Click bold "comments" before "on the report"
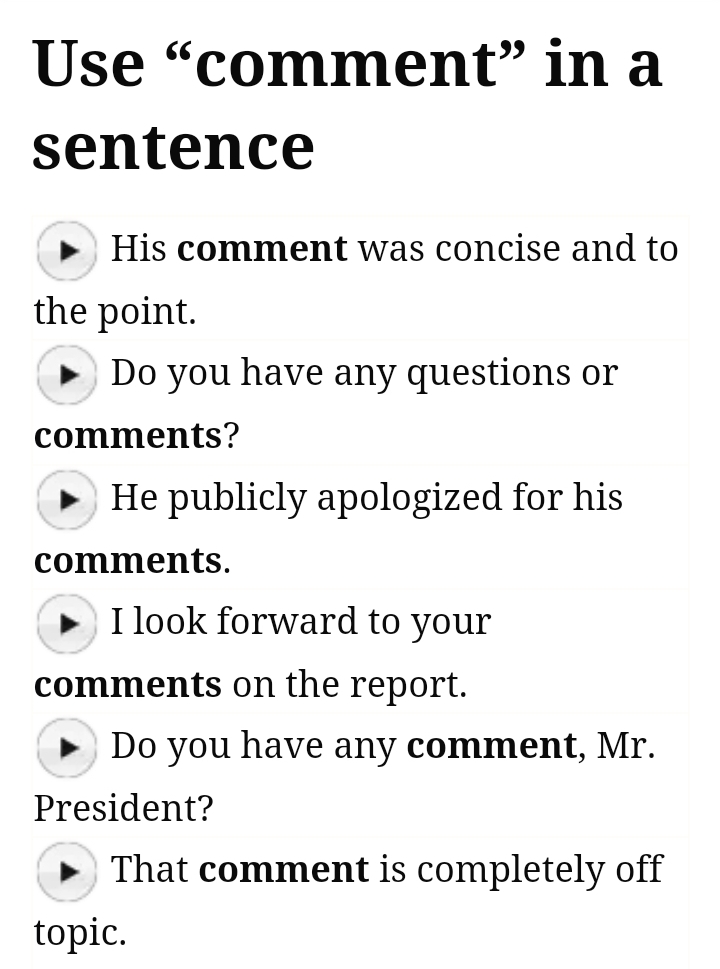 click(127, 685)
